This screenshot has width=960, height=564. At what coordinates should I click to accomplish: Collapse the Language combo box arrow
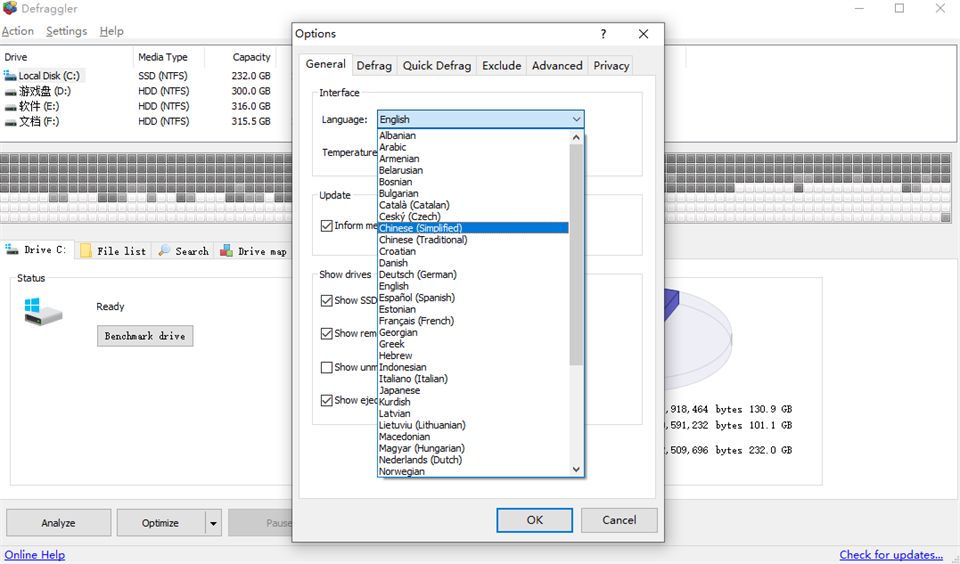(576, 119)
